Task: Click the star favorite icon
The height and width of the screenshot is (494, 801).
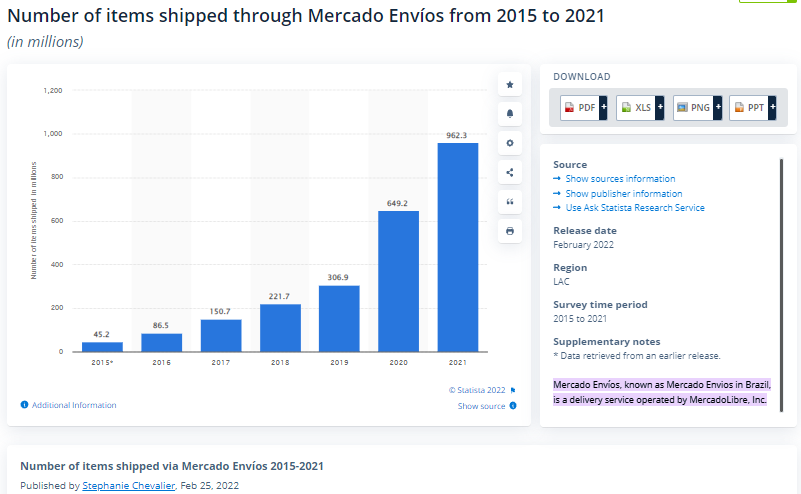Action: pyautogui.click(x=510, y=85)
